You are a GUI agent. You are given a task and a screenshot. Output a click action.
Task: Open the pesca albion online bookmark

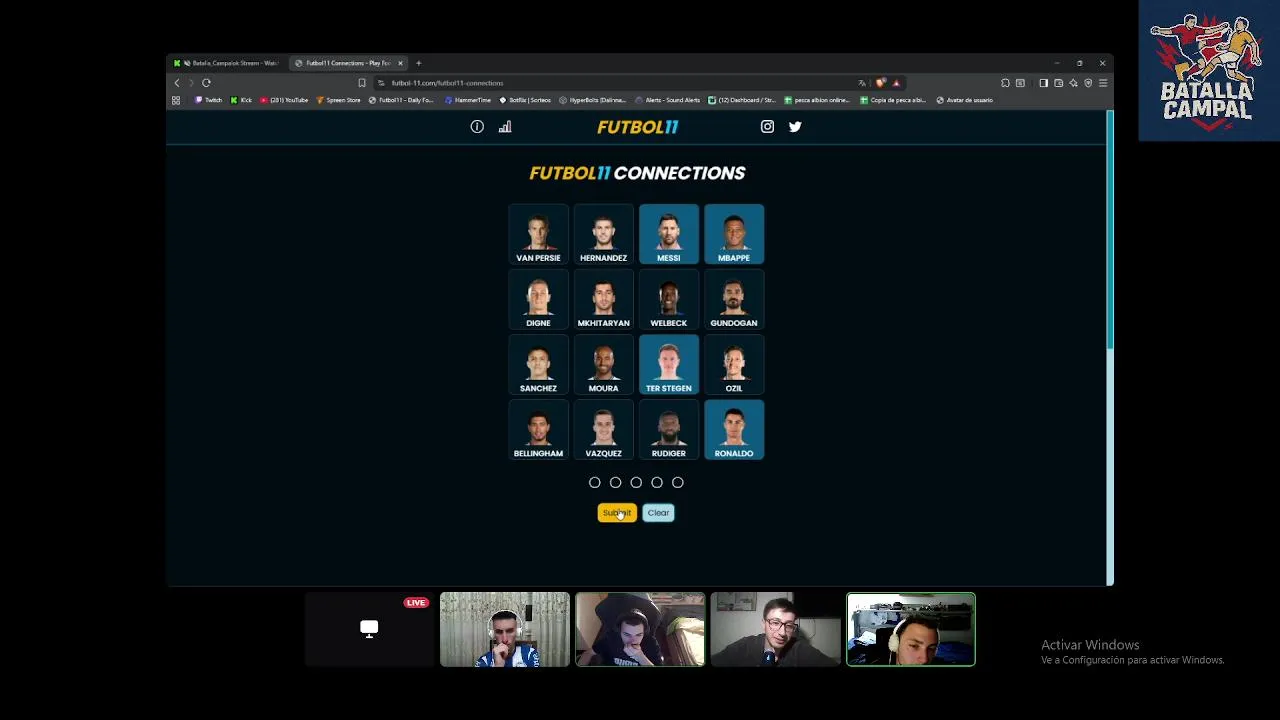pyautogui.click(x=817, y=100)
